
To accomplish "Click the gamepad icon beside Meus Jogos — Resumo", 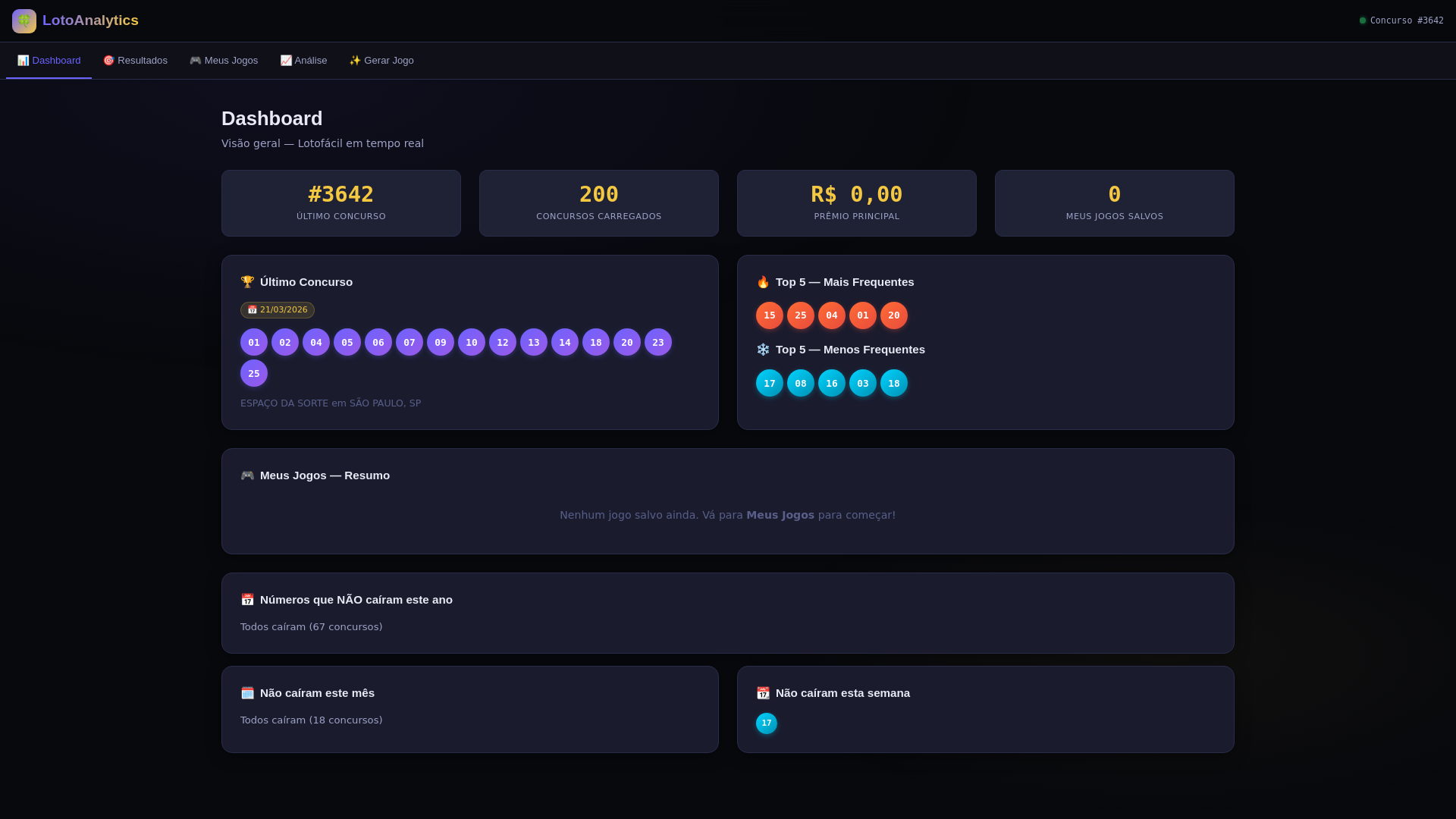I will point(247,475).
